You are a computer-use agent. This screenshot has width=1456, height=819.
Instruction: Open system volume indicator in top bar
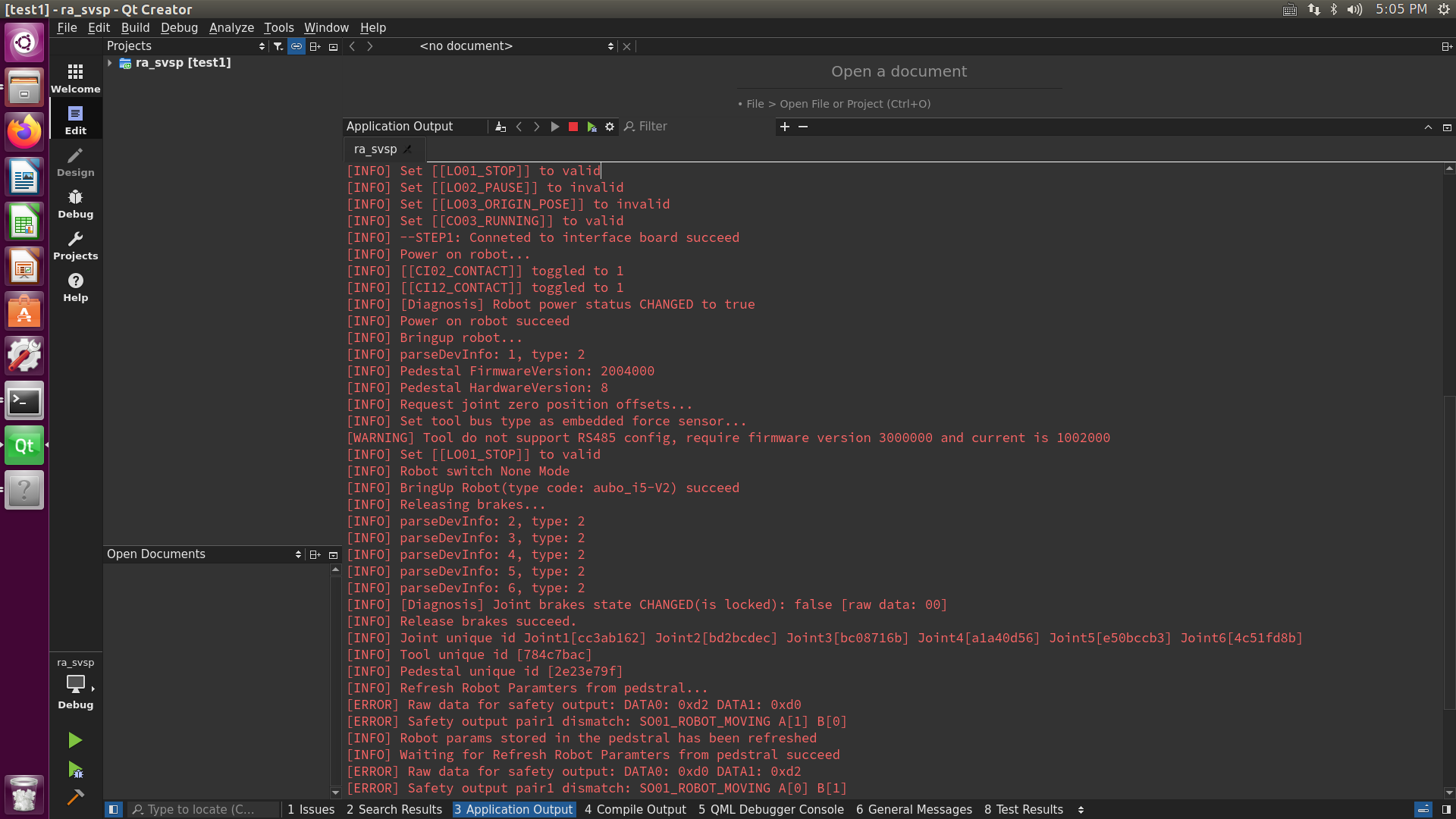pyautogui.click(x=1354, y=9)
